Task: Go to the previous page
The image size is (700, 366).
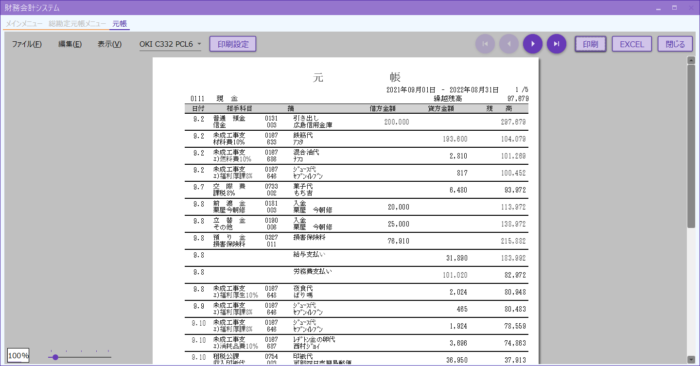Action: 508,44
